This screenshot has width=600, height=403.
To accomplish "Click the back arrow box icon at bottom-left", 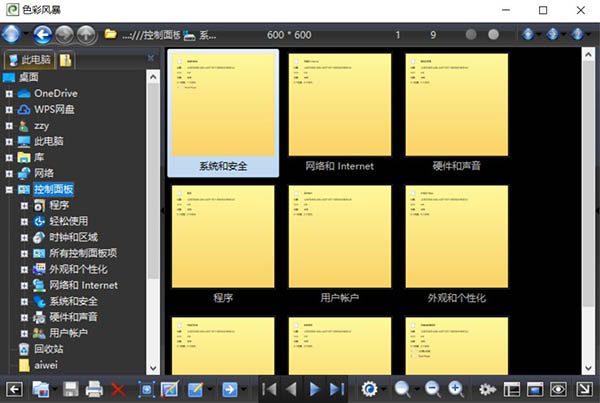I will pyautogui.click(x=15, y=390).
